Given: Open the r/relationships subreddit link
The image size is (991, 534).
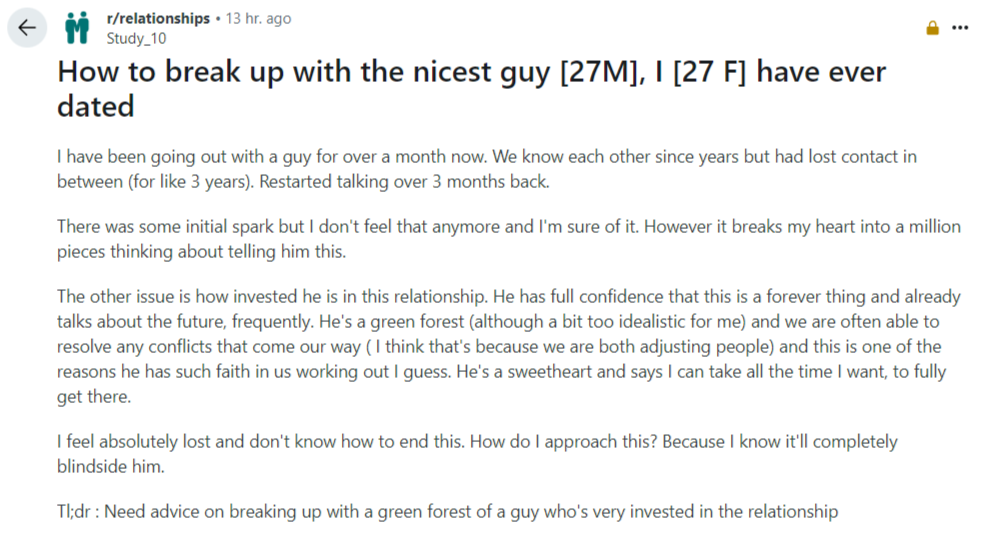Looking at the screenshot, I should click(x=158, y=18).
